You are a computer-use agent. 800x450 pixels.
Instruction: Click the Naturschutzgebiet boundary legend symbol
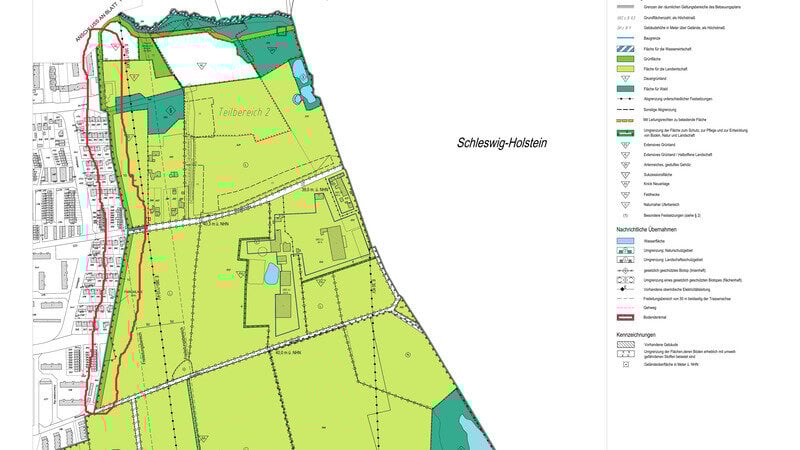pos(626,251)
